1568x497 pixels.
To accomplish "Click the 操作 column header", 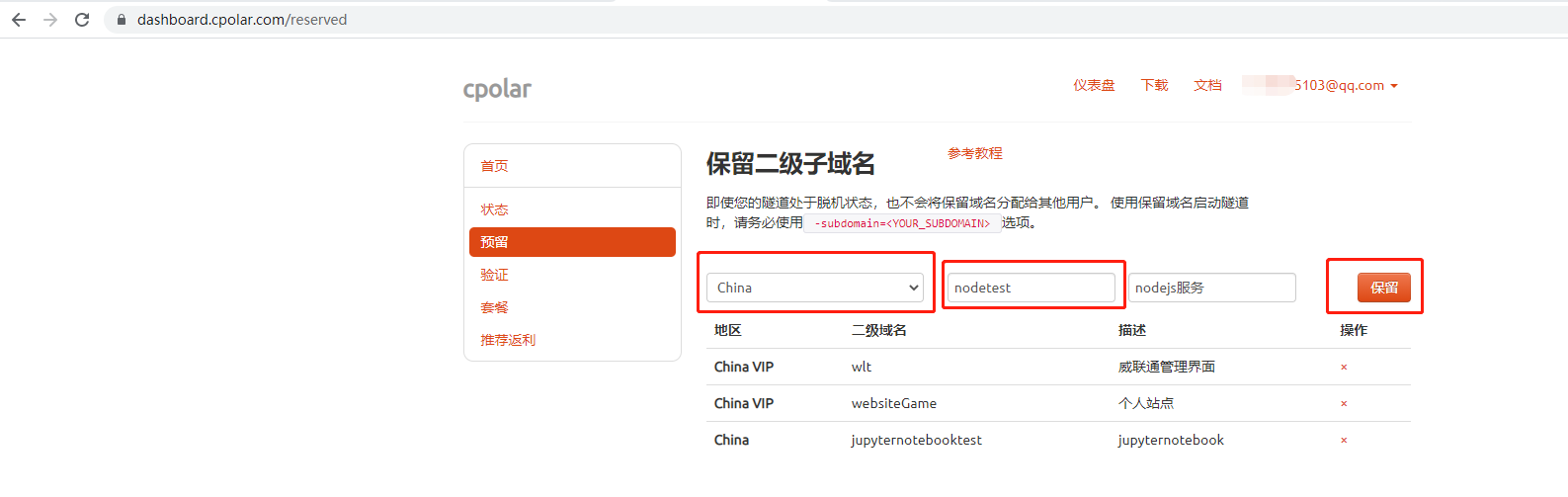I will click(x=1354, y=330).
